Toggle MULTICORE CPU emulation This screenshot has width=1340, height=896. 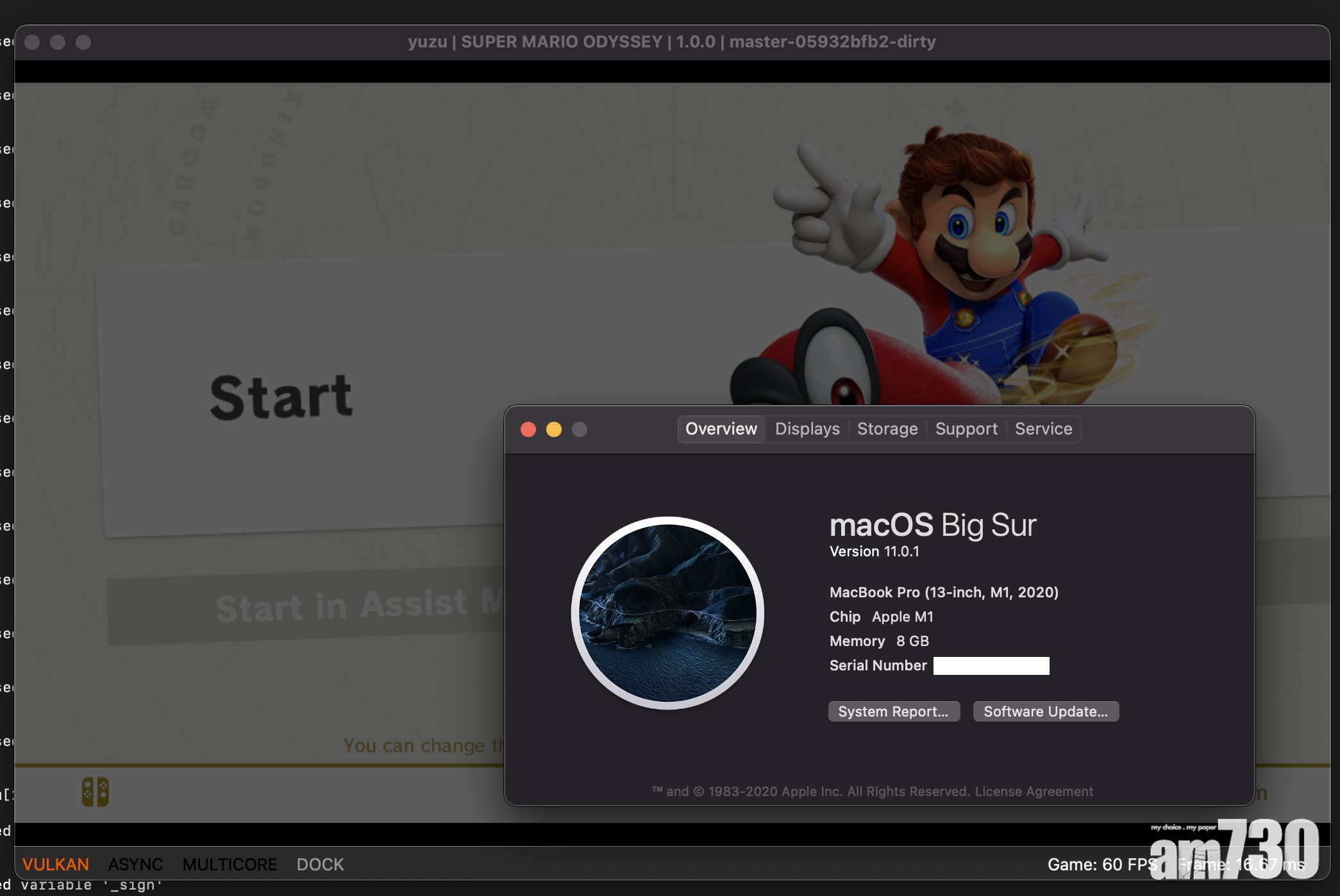pos(230,865)
